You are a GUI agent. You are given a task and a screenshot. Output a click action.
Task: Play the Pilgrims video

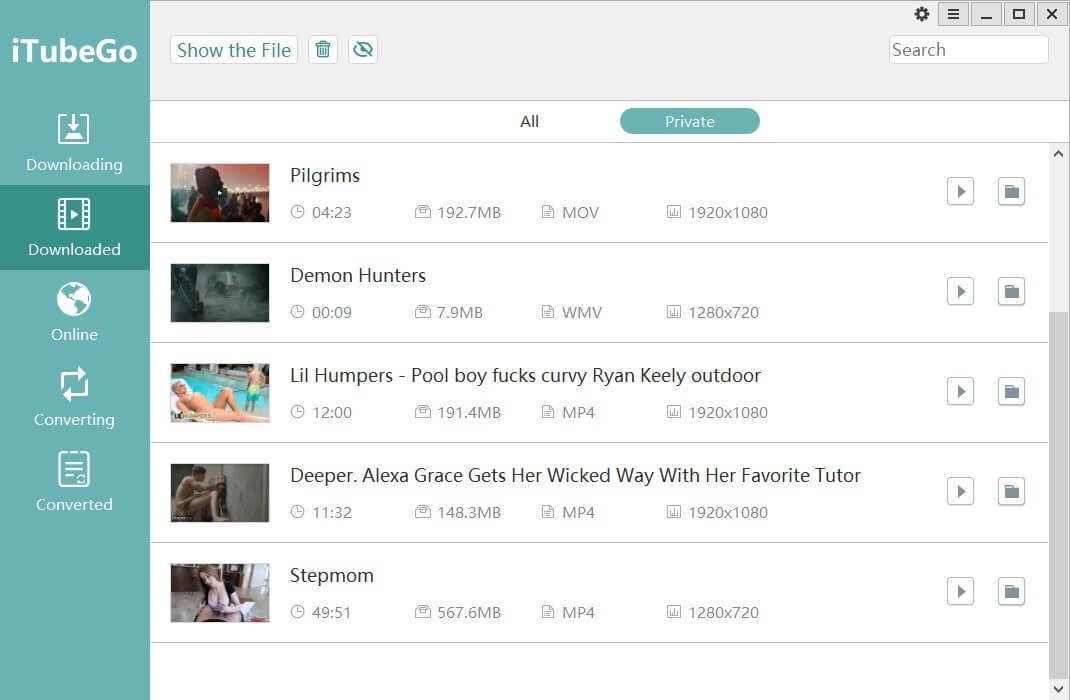960,191
